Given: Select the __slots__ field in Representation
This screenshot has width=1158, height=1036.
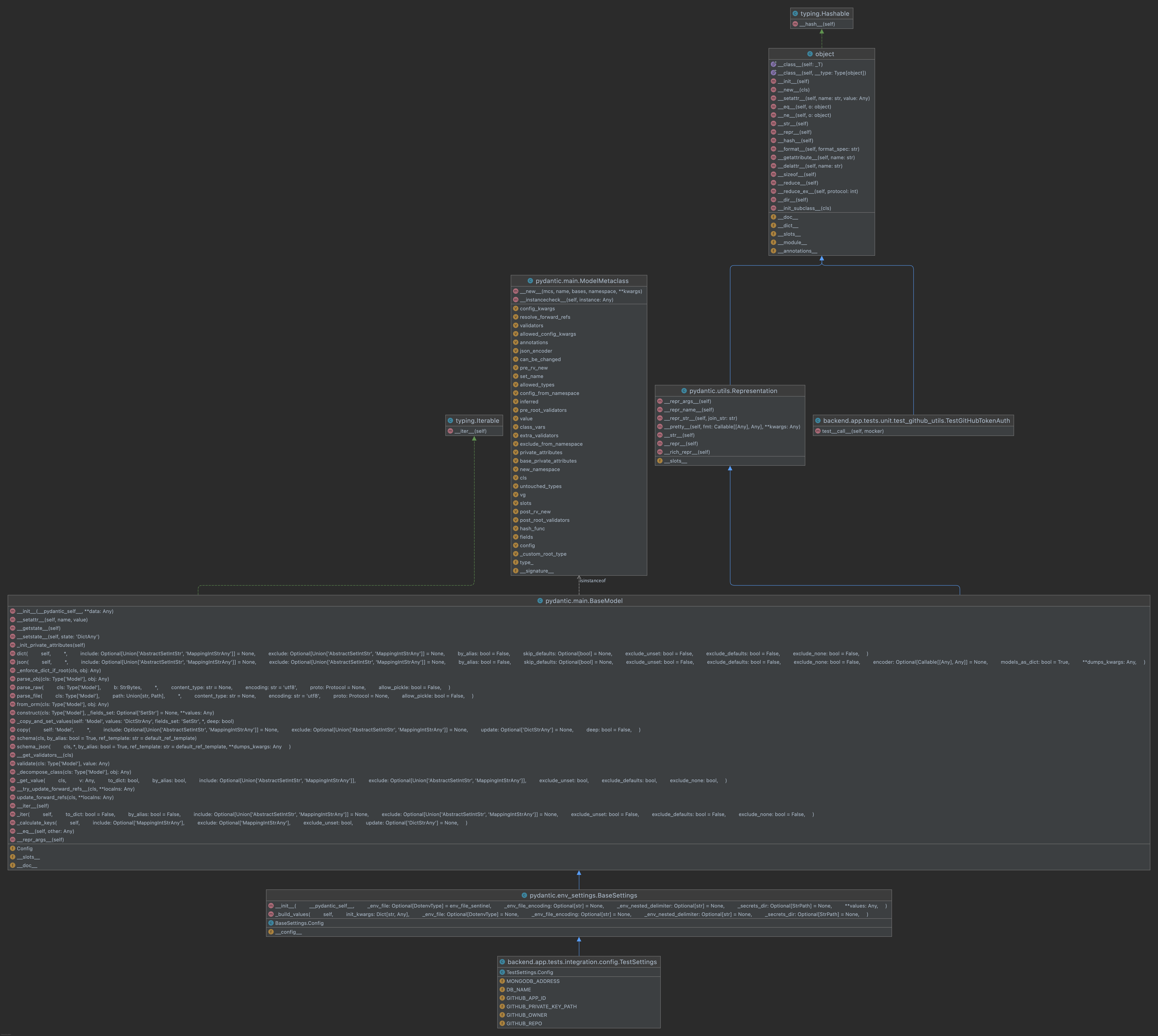Looking at the screenshot, I should [x=675, y=461].
